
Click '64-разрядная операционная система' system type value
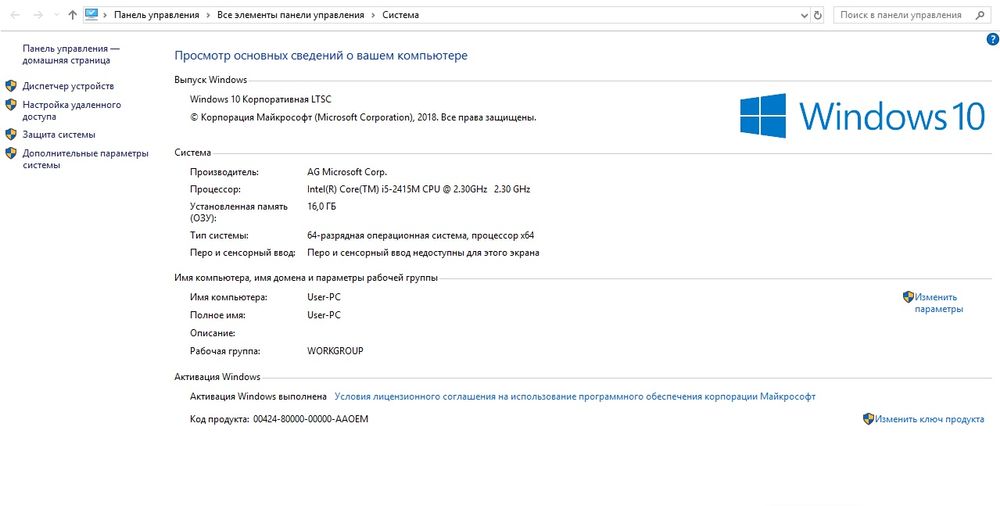tap(420, 235)
